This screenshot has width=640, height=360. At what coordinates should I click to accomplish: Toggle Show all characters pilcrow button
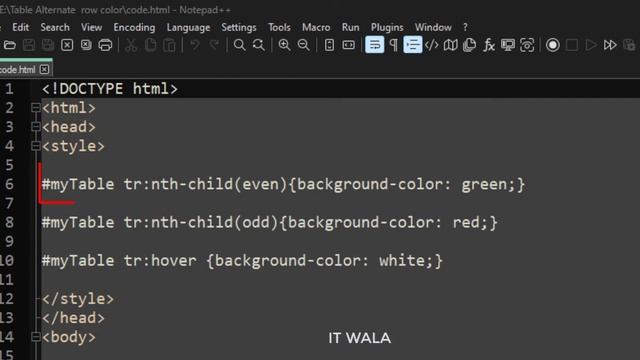(393, 45)
